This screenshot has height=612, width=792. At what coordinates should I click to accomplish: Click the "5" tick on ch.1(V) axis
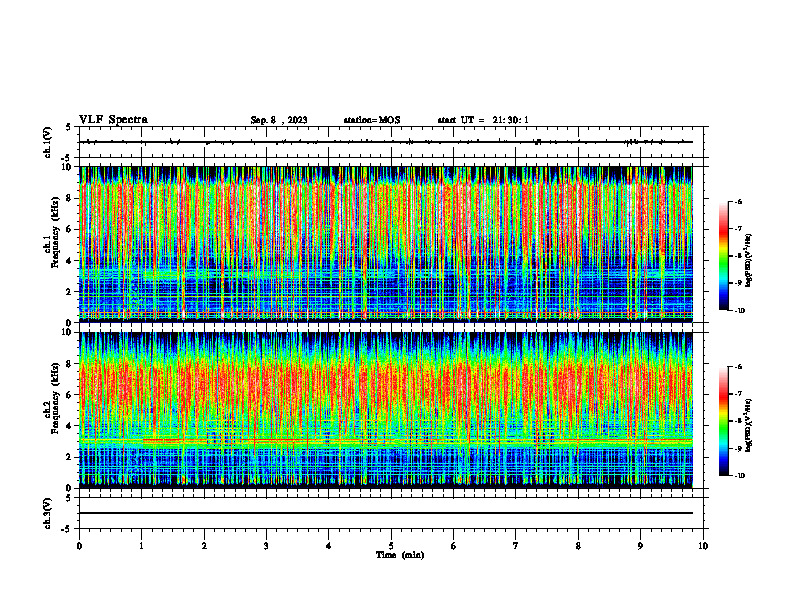69,127
